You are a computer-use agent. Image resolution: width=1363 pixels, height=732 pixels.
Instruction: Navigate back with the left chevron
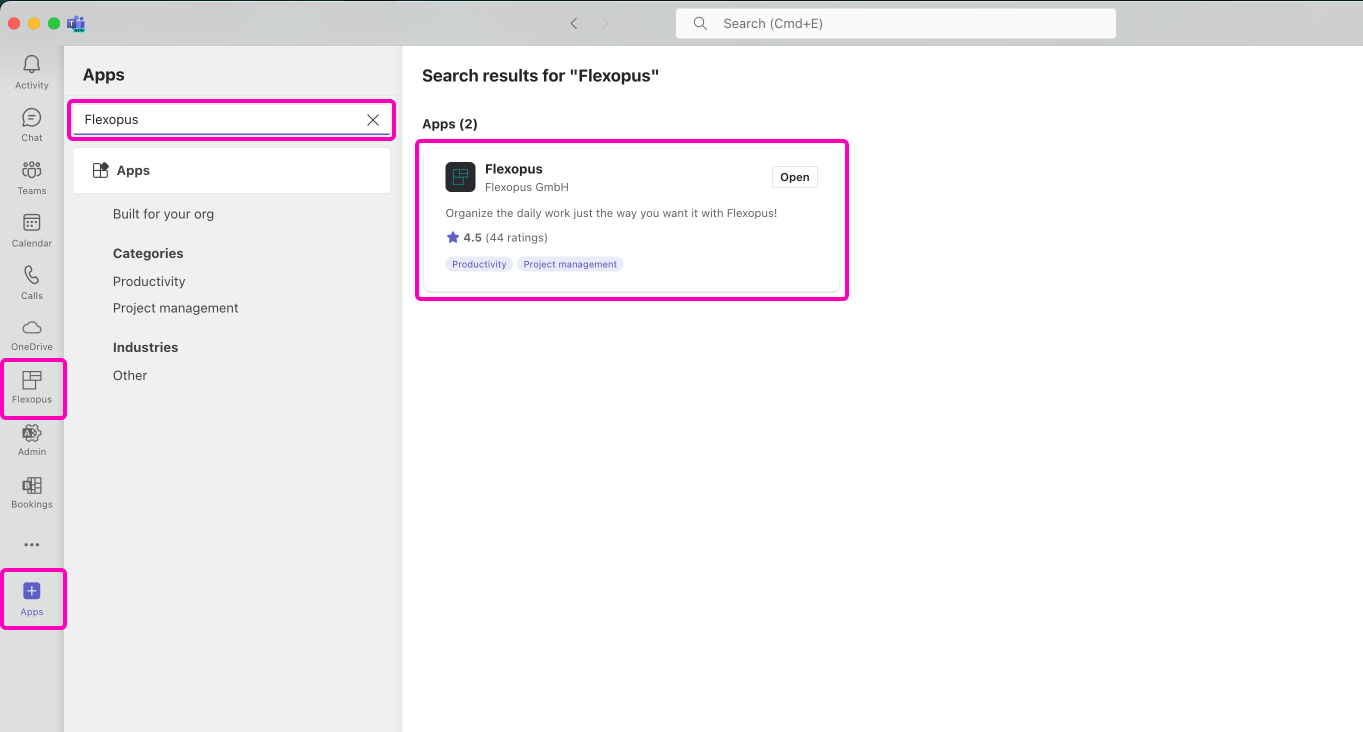click(574, 23)
